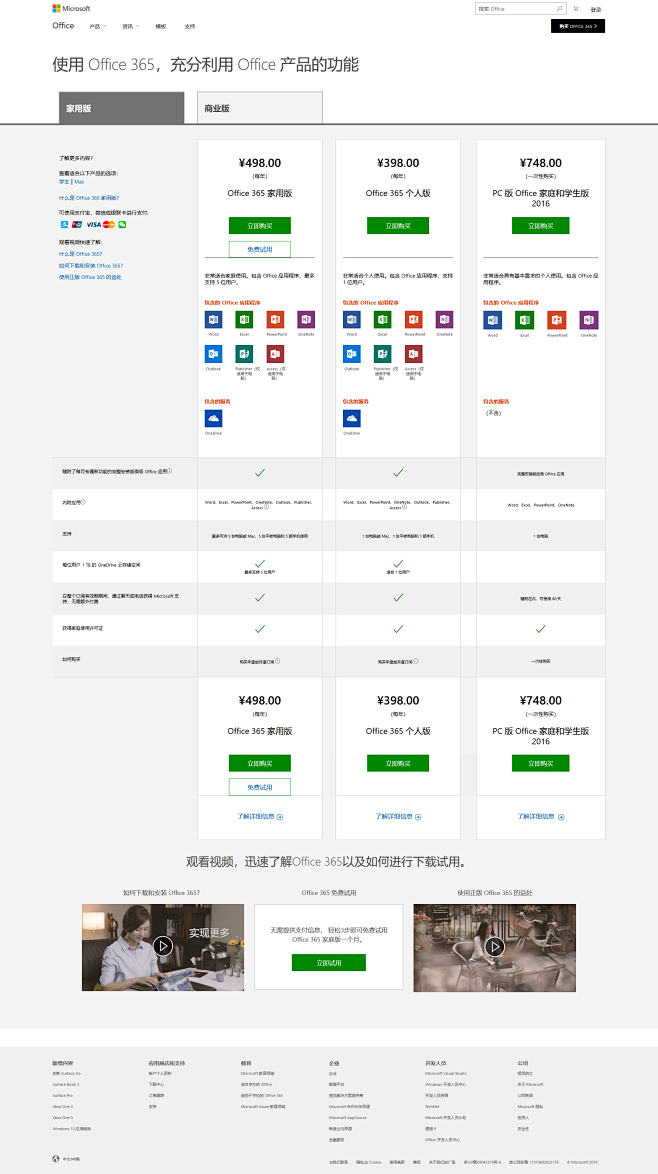Click the Xbox One X footer link

click(x=63, y=1106)
